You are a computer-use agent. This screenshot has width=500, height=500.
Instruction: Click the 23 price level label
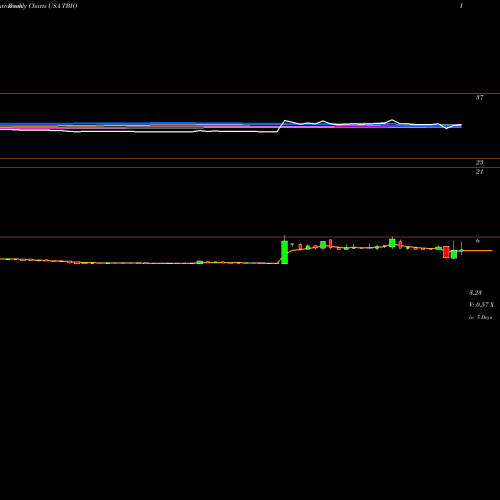click(479, 162)
